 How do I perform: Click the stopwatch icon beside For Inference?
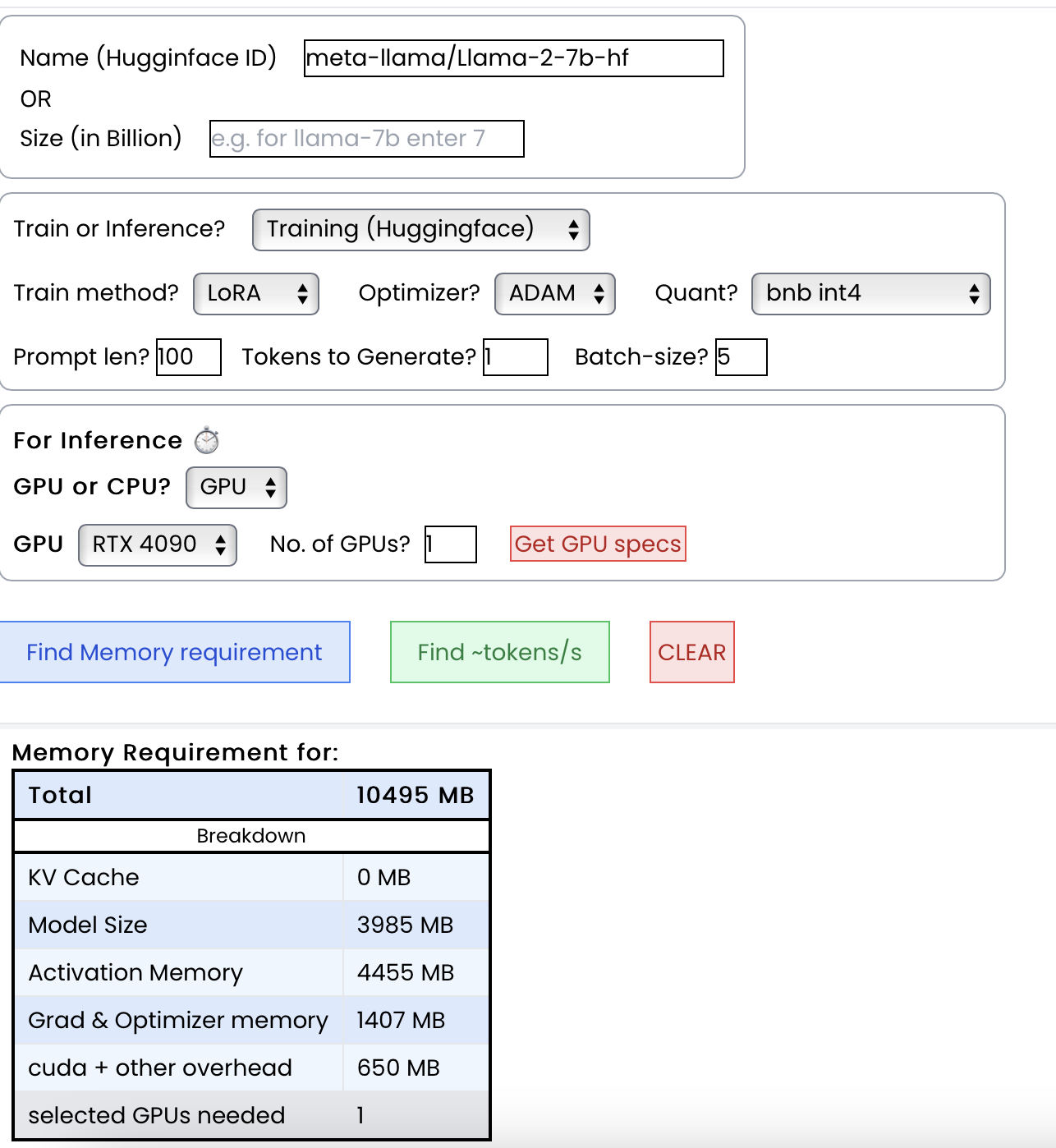(207, 441)
